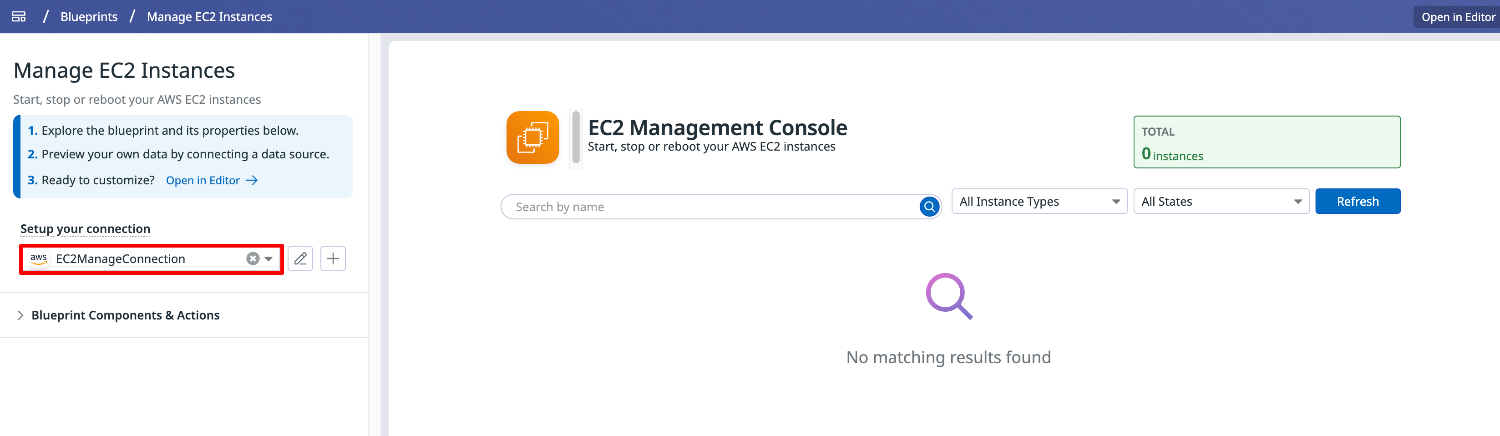Screen dimensions: 1500x436
Task: Edit the EC2ManageConnection with pencil icon
Action: tap(300, 259)
